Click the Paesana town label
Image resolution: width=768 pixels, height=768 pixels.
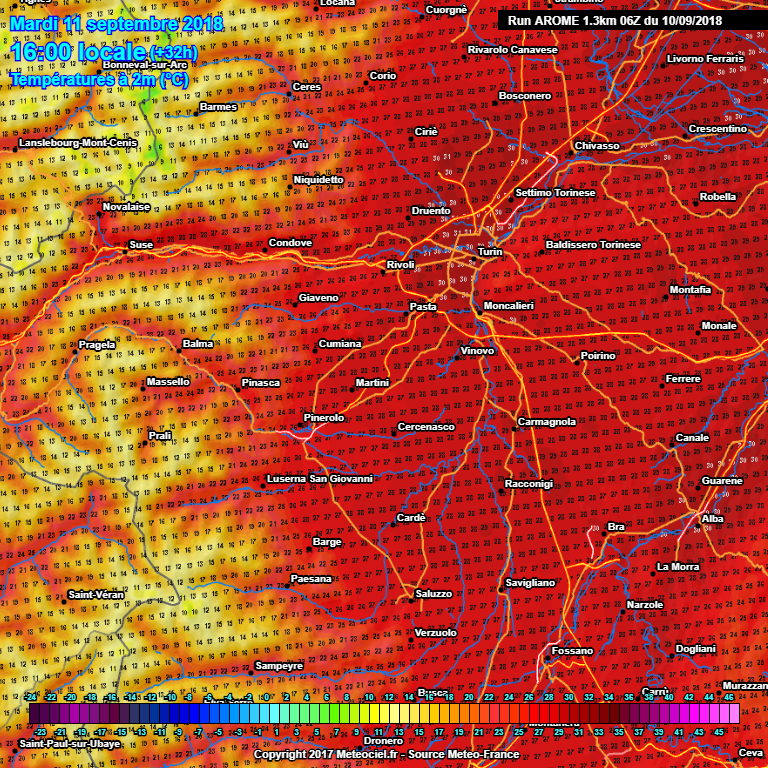tap(311, 579)
